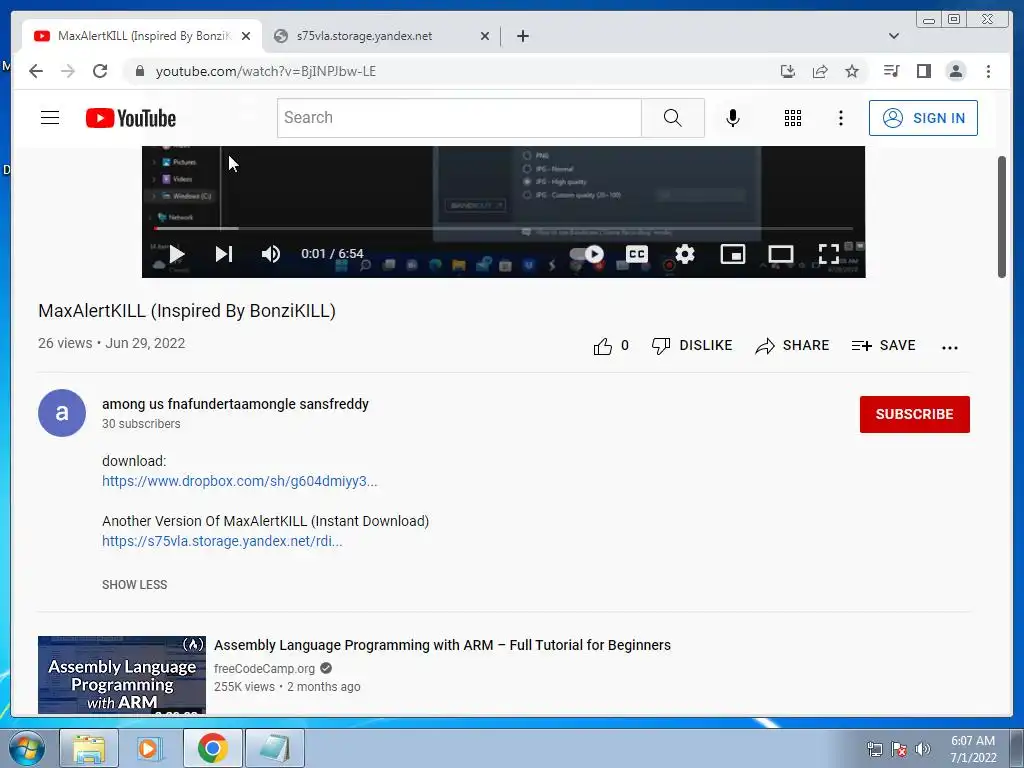1024x768 pixels.
Task: Click the SHARE button under video
Action: point(792,345)
